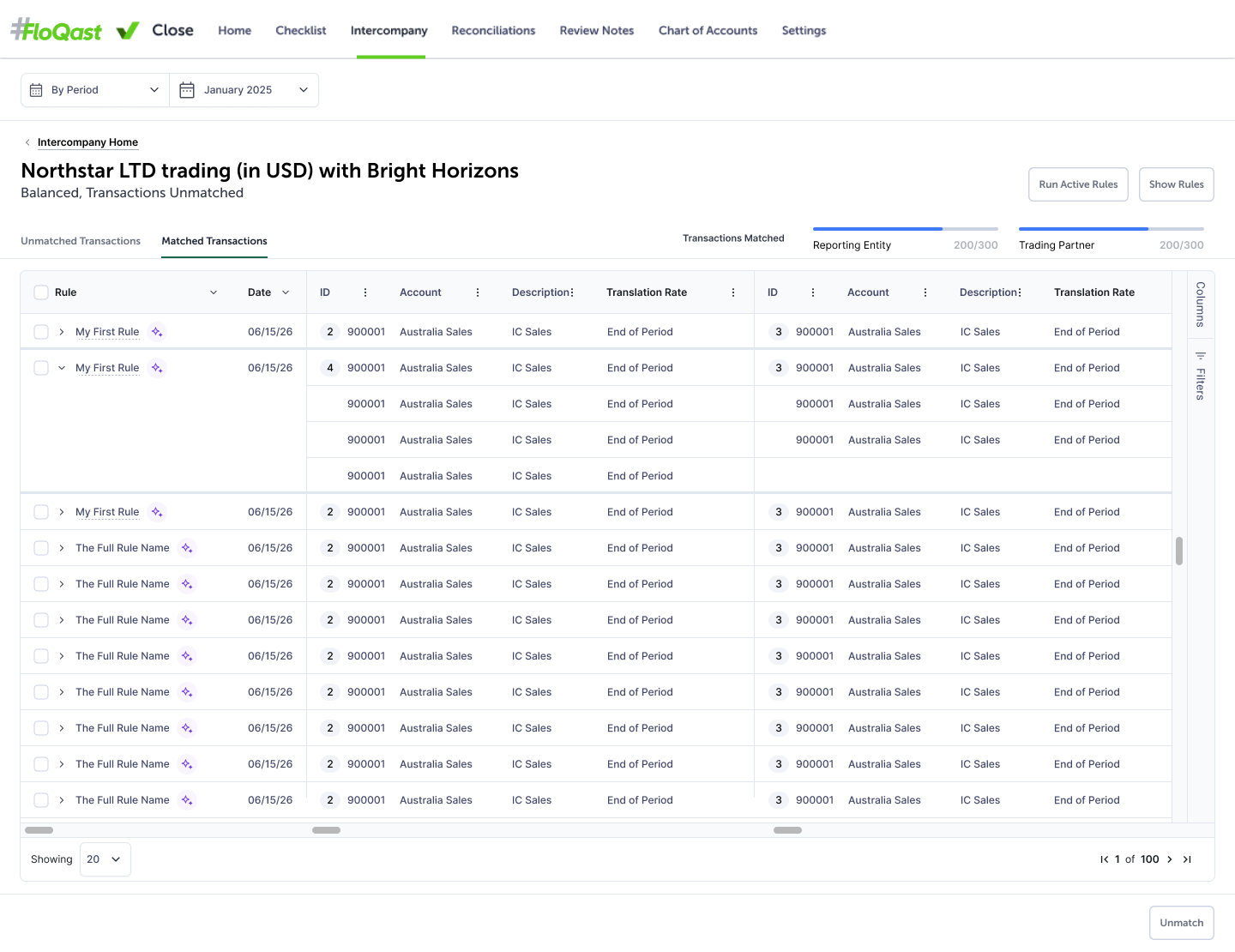1235x952 pixels.
Task: Click the calendar icon beside By Period
Action: tap(36, 90)
